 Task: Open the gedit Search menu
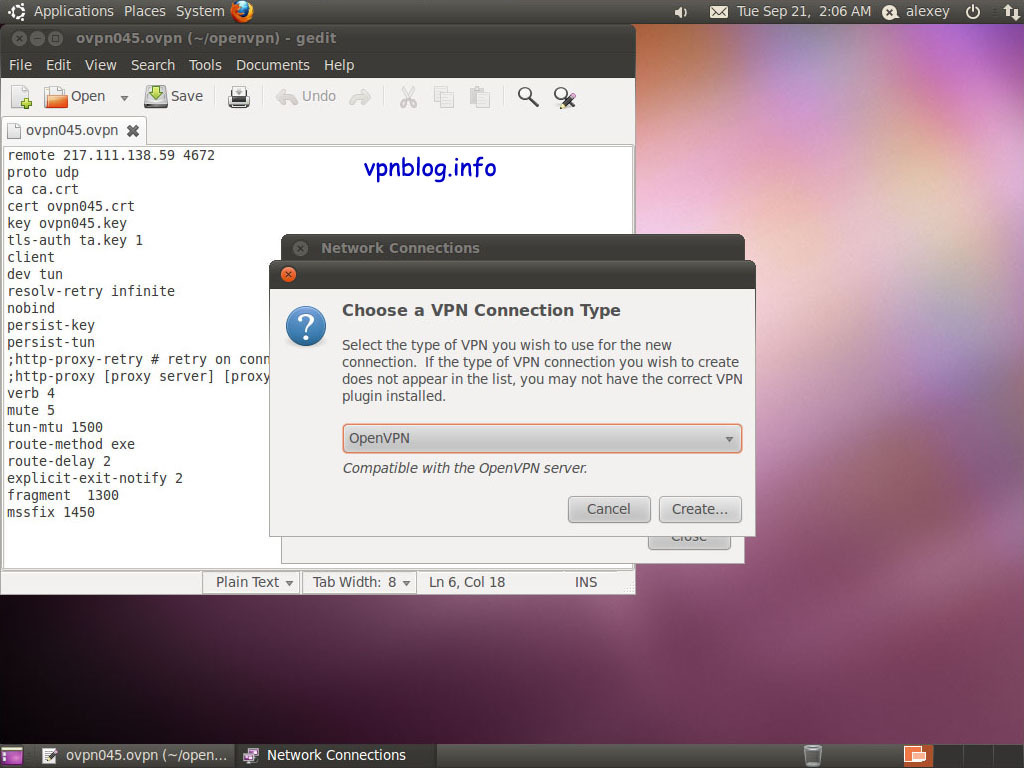click(x=153, y=65)
